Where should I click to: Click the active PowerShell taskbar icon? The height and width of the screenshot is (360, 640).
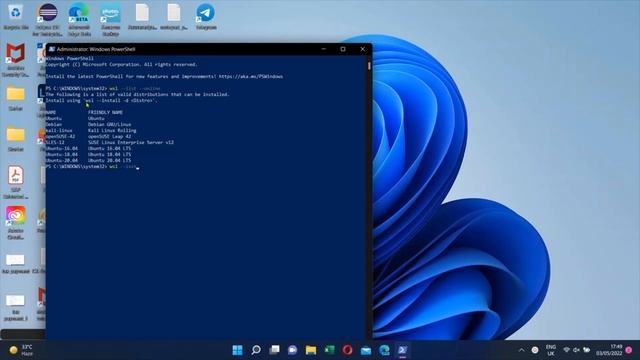(x=402, y=350)
